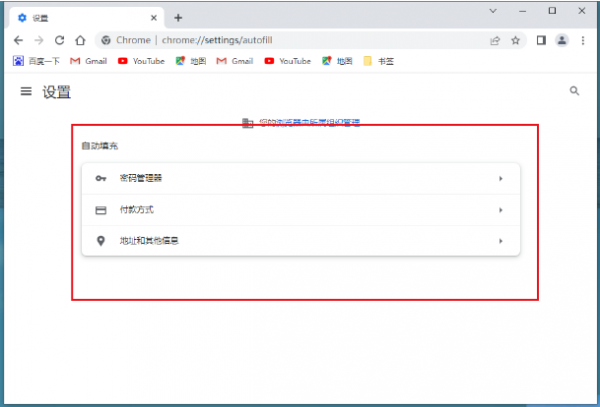600x407 pixels.
Task: Open the 书签 bookmarks folder
Action: point(378,61)
